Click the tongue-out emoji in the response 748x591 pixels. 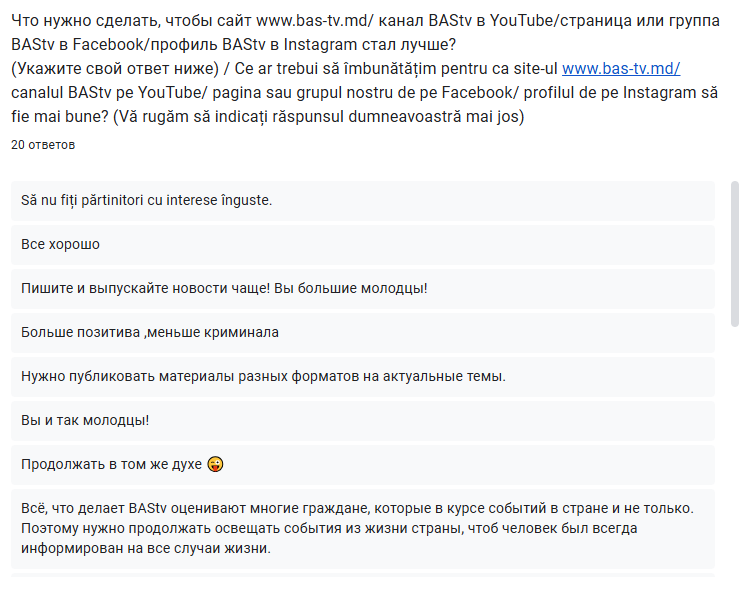click(215, 465)
